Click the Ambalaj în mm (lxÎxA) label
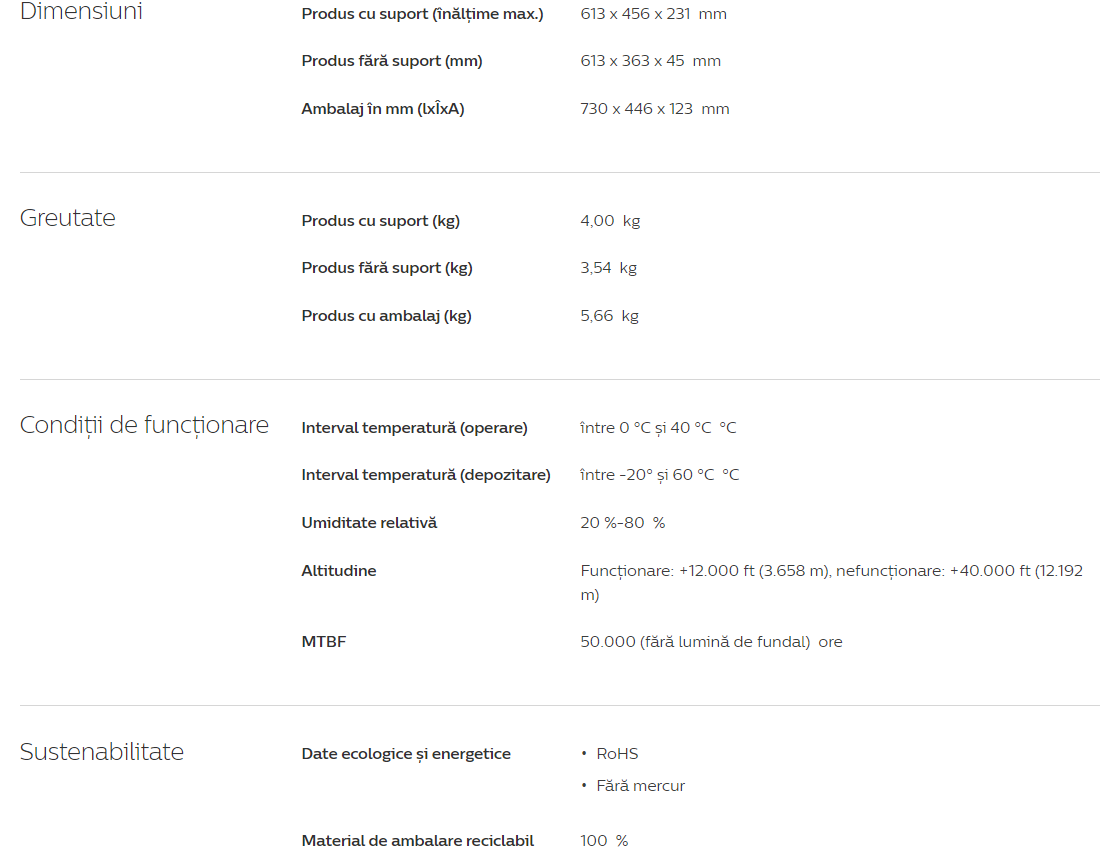 (x=383, y=109)
